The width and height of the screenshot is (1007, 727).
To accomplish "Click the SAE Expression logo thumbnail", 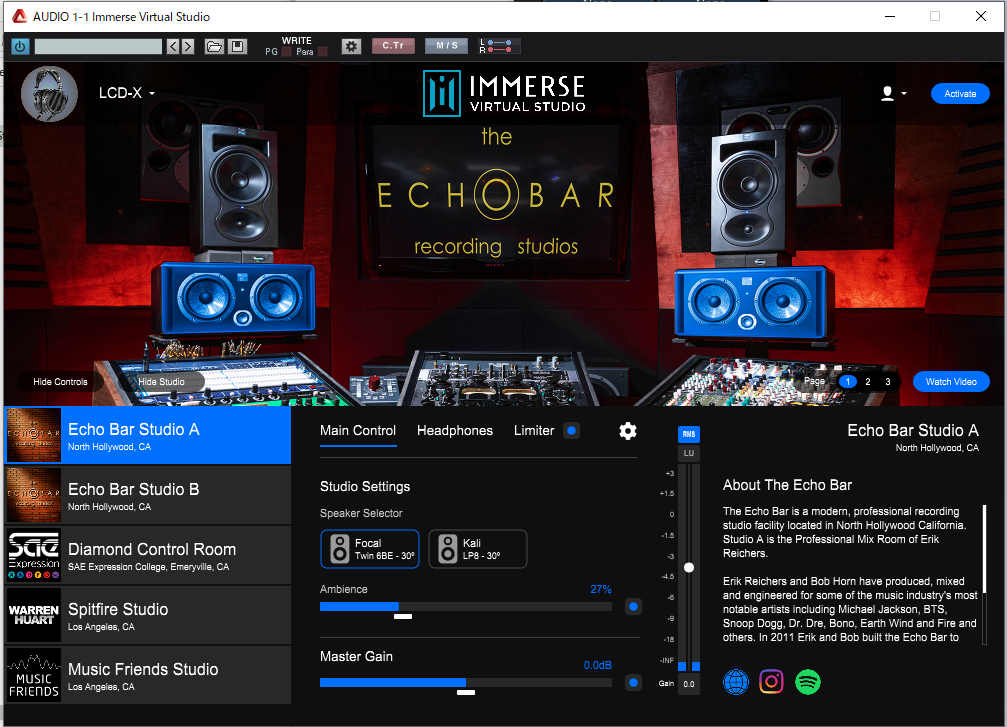I will coord(33,555).
